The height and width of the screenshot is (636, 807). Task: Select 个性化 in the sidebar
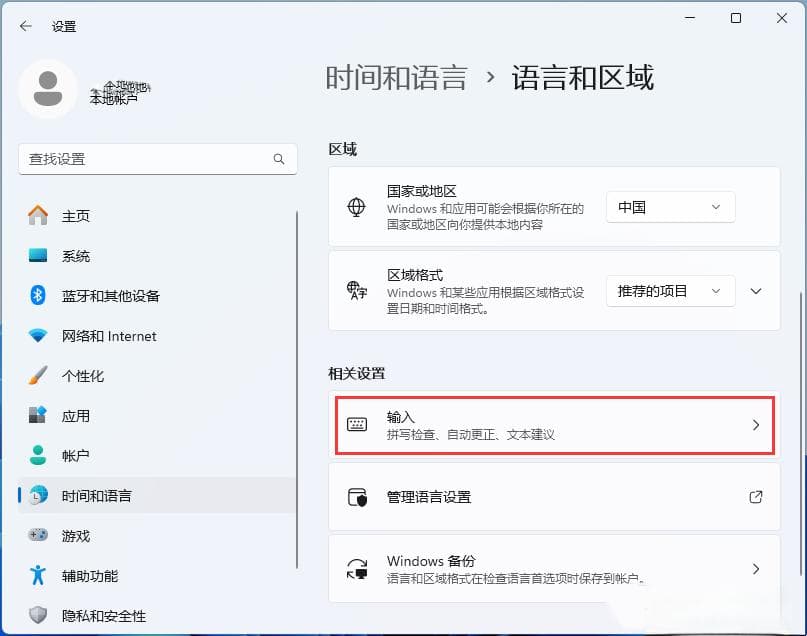point(157,376)
